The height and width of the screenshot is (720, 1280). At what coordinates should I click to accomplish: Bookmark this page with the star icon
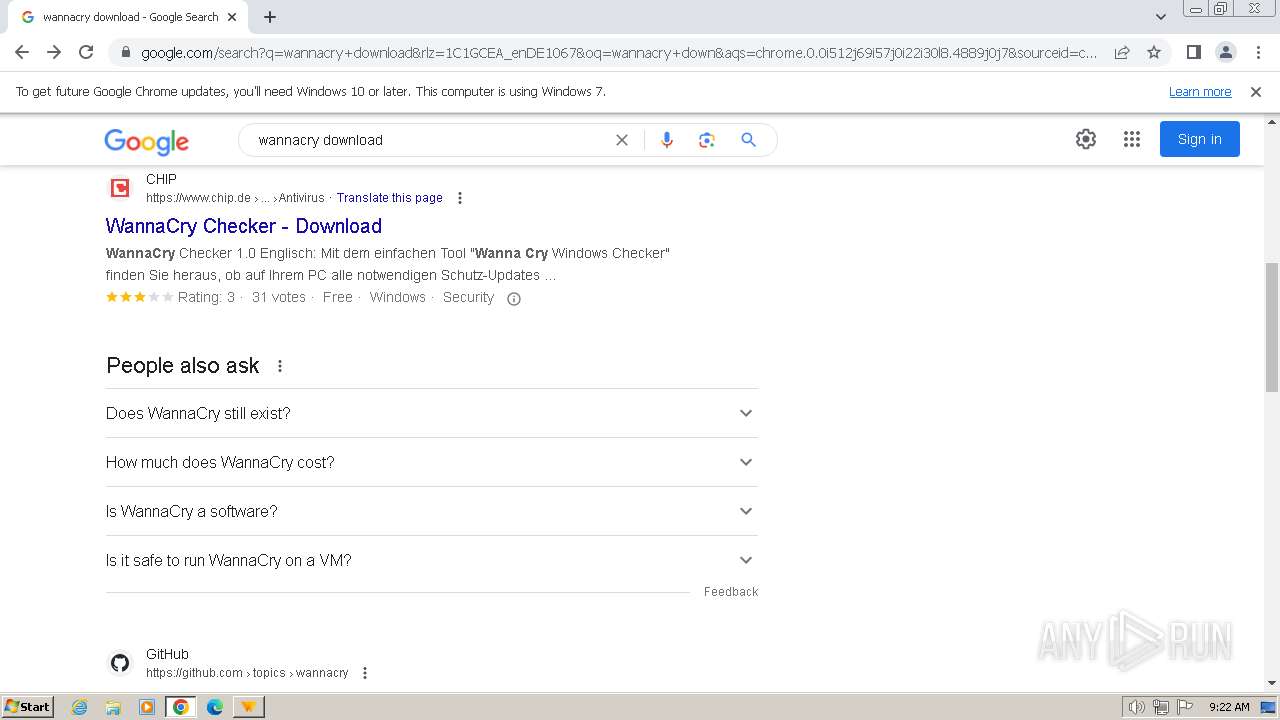[1154, 52]
